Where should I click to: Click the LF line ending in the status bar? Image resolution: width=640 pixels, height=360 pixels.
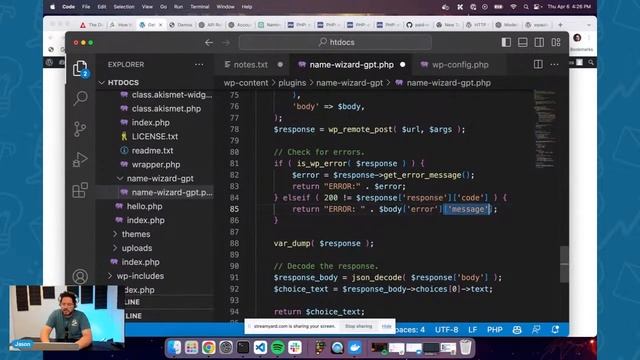click(472, 329)
